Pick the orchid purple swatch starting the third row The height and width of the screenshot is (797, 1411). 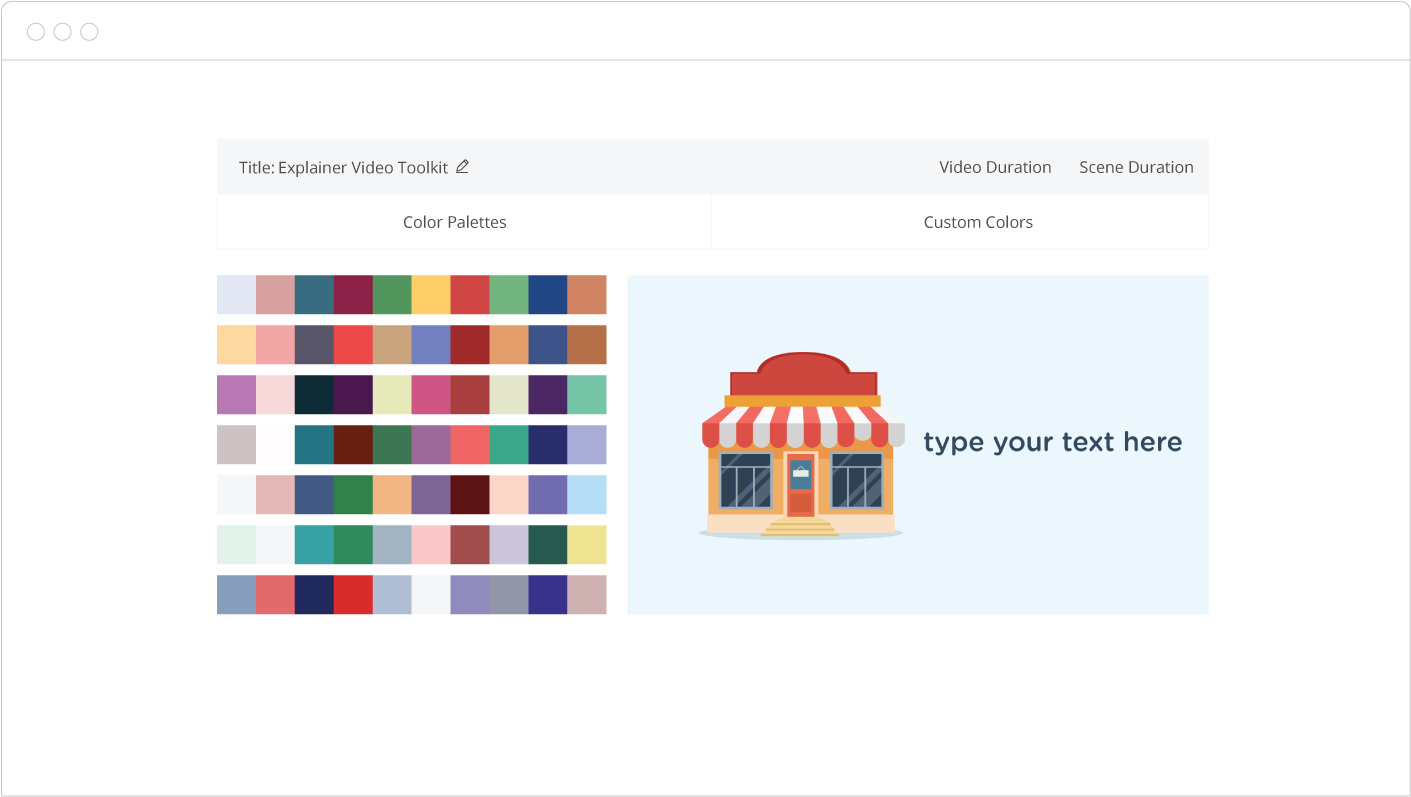(x=236, y=394)
